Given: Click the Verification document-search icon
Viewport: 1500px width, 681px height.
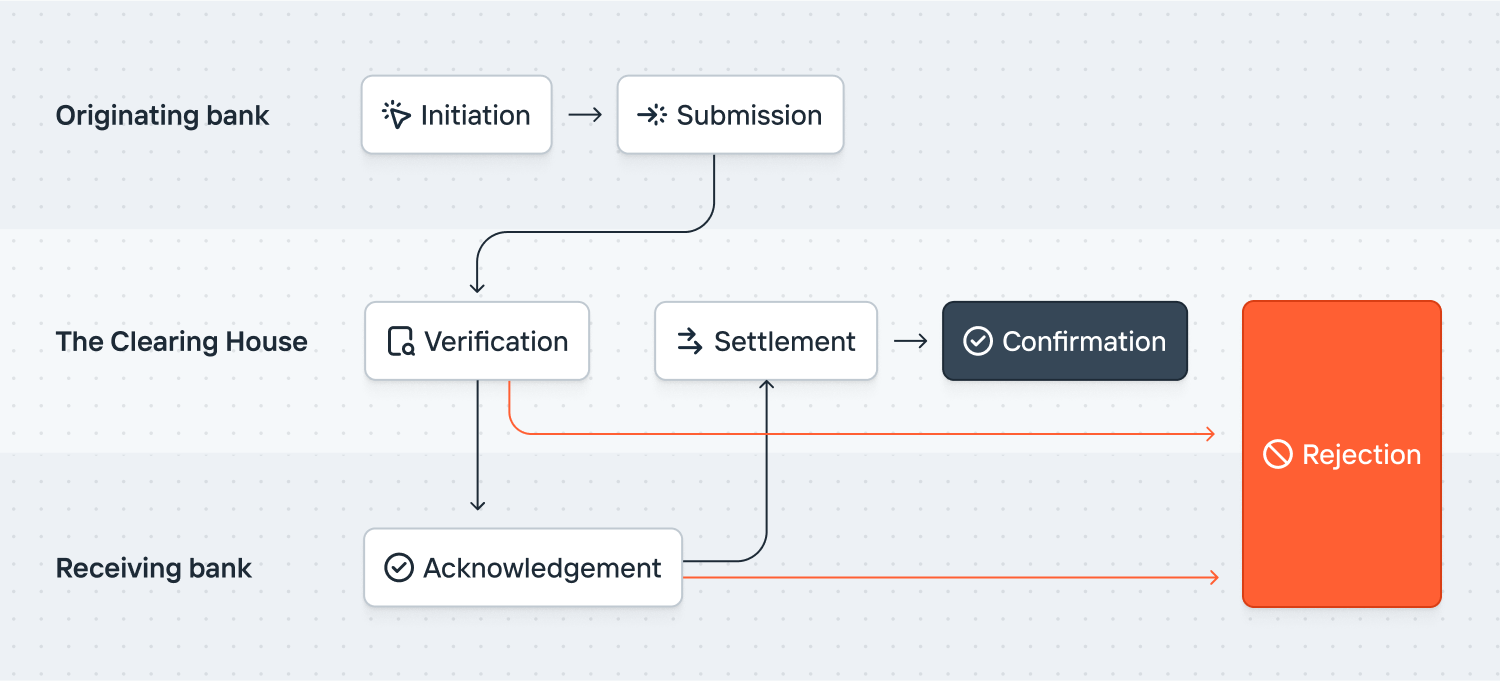Looking at the screenshot, I should (x=401, y=342).
